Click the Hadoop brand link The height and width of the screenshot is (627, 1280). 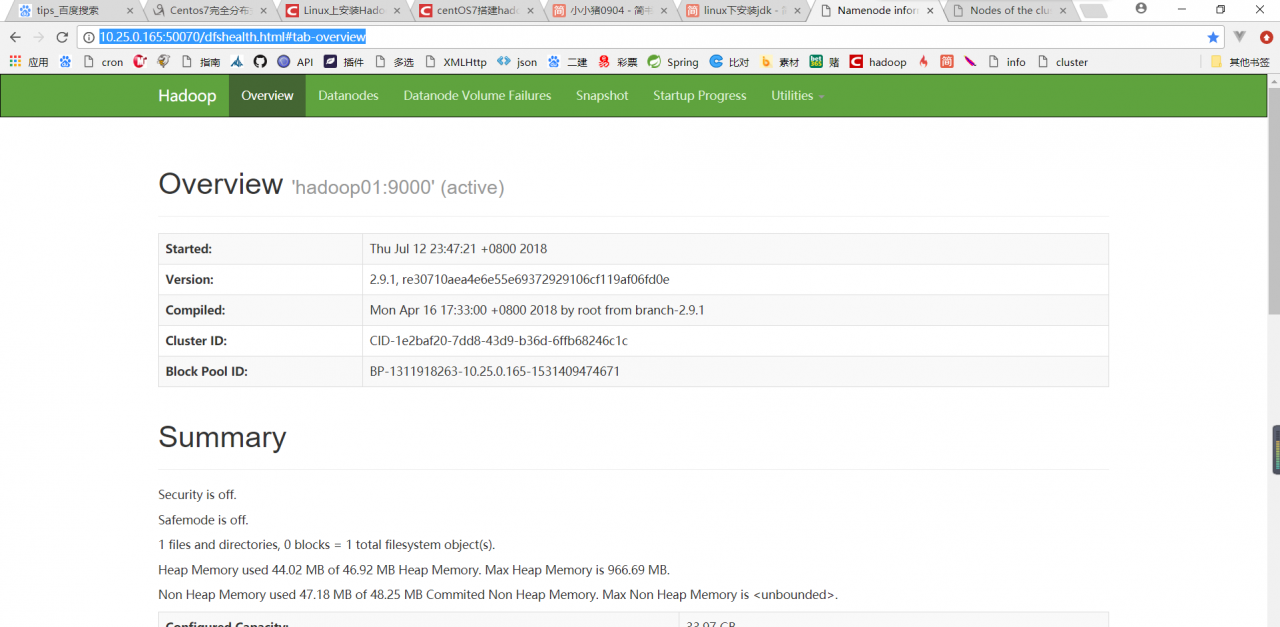(x=187, y=96)
